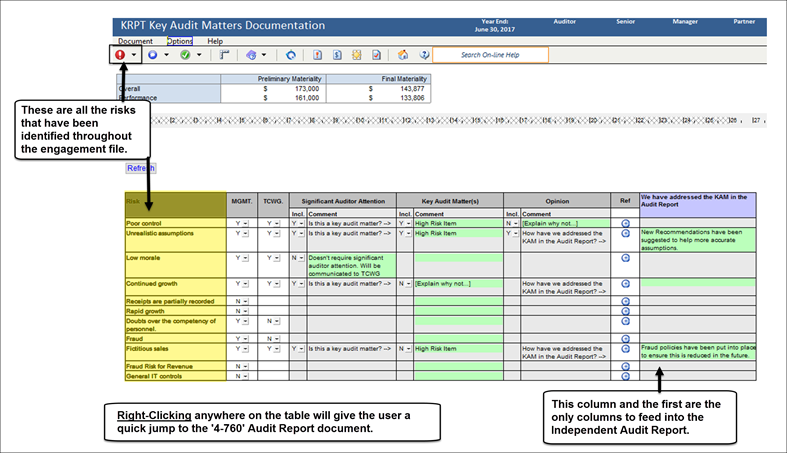Click the document with checkmark icon
The width and height of the screenshot is (787, 454).
(x=376, y=55)
